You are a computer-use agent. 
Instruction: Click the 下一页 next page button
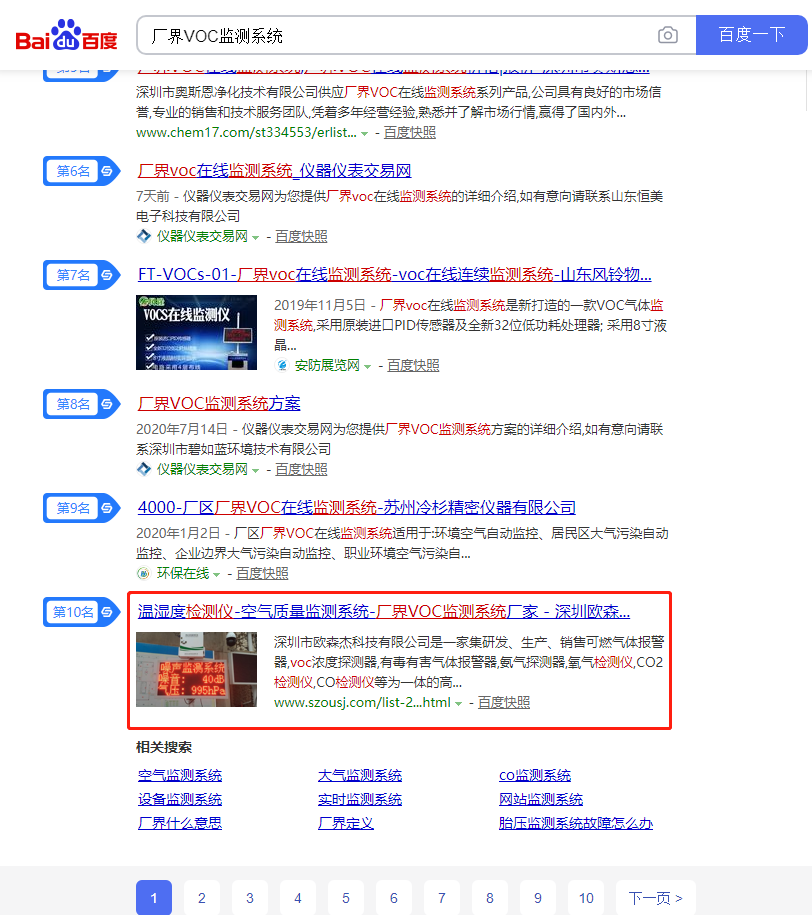click(655, 898)
